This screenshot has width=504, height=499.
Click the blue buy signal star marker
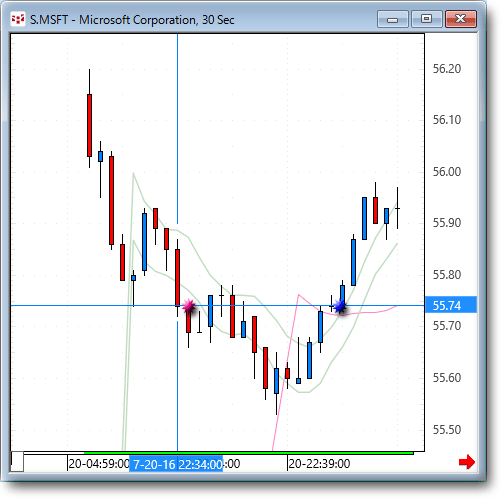pyautogui.click(x=339, y=306)
